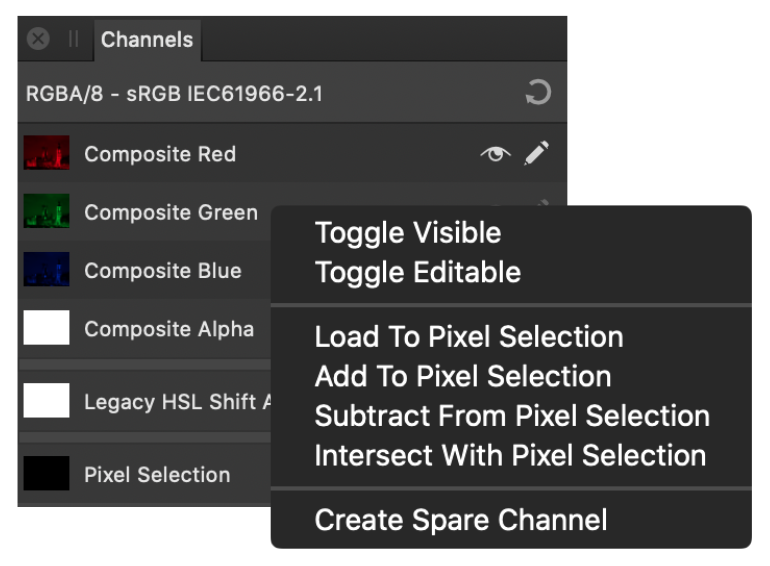This screenshot has width=770, height=566.
Task: Switch to the Channels tab
Action: click(x=147, y=40)
